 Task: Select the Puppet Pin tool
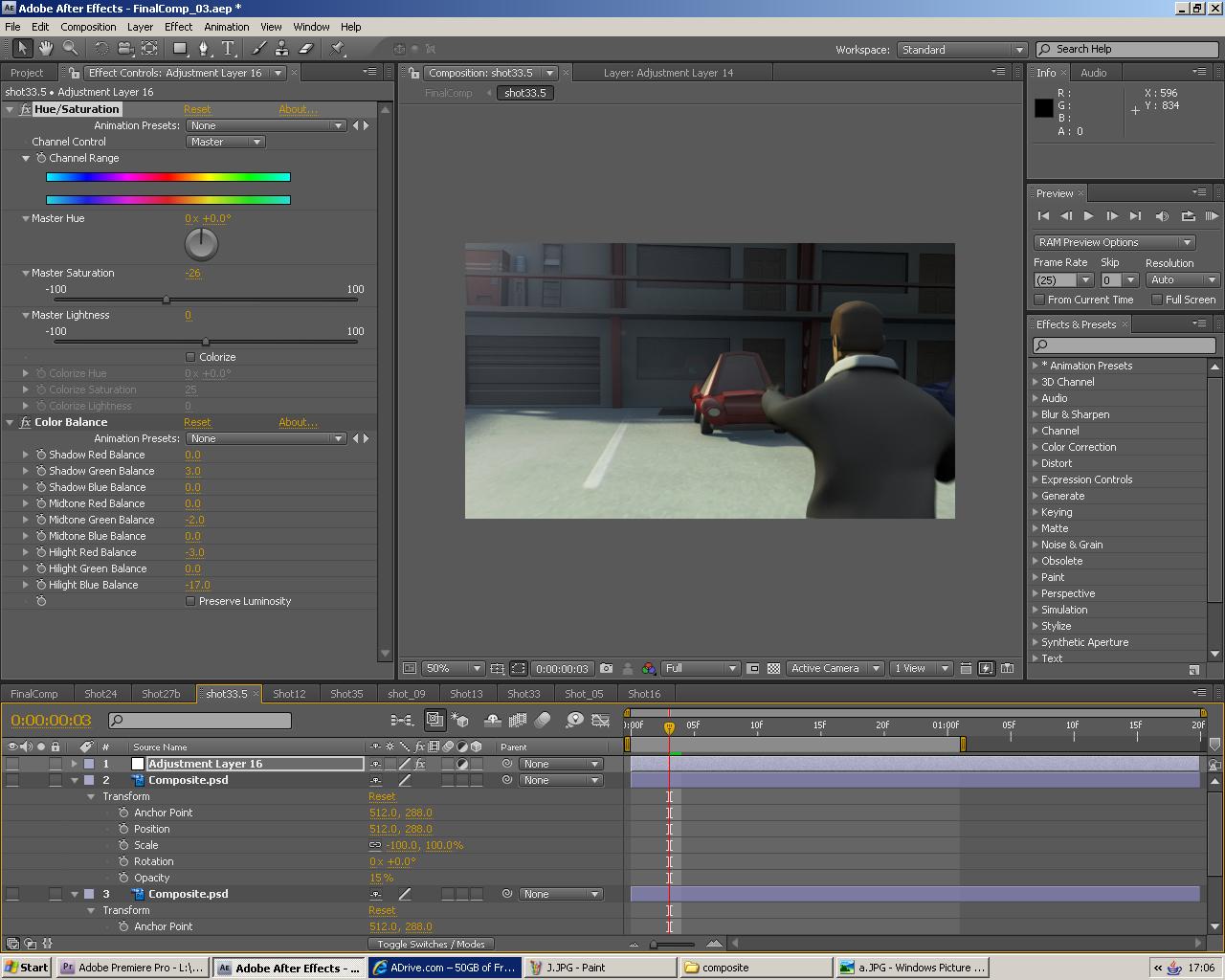tap(338, 48)
